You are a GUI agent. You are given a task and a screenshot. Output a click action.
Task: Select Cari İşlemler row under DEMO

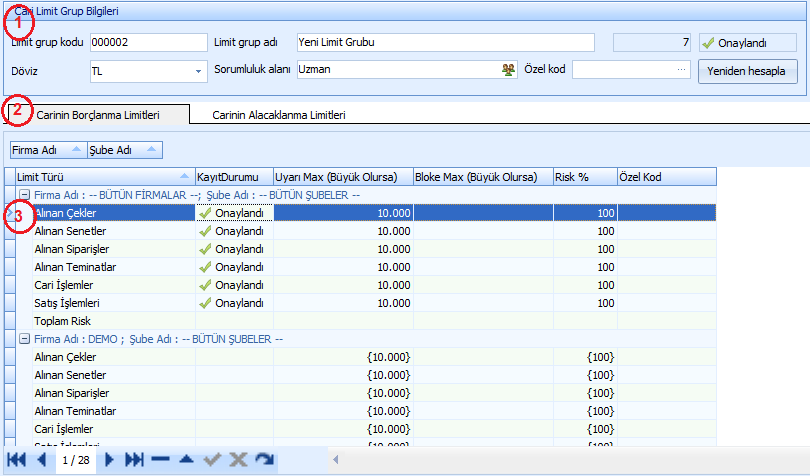click(366, 429)
